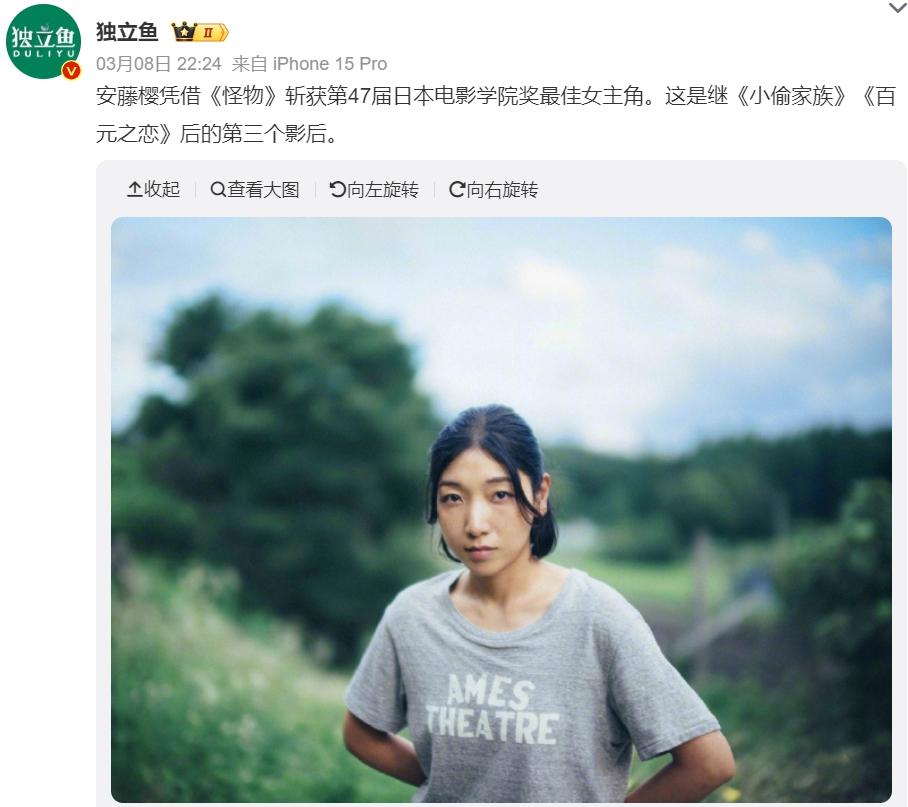Screen dimensions: 908x807
Task: Open the post timestamp 03月08日 22:24
Action: click(x=159, y=64)
